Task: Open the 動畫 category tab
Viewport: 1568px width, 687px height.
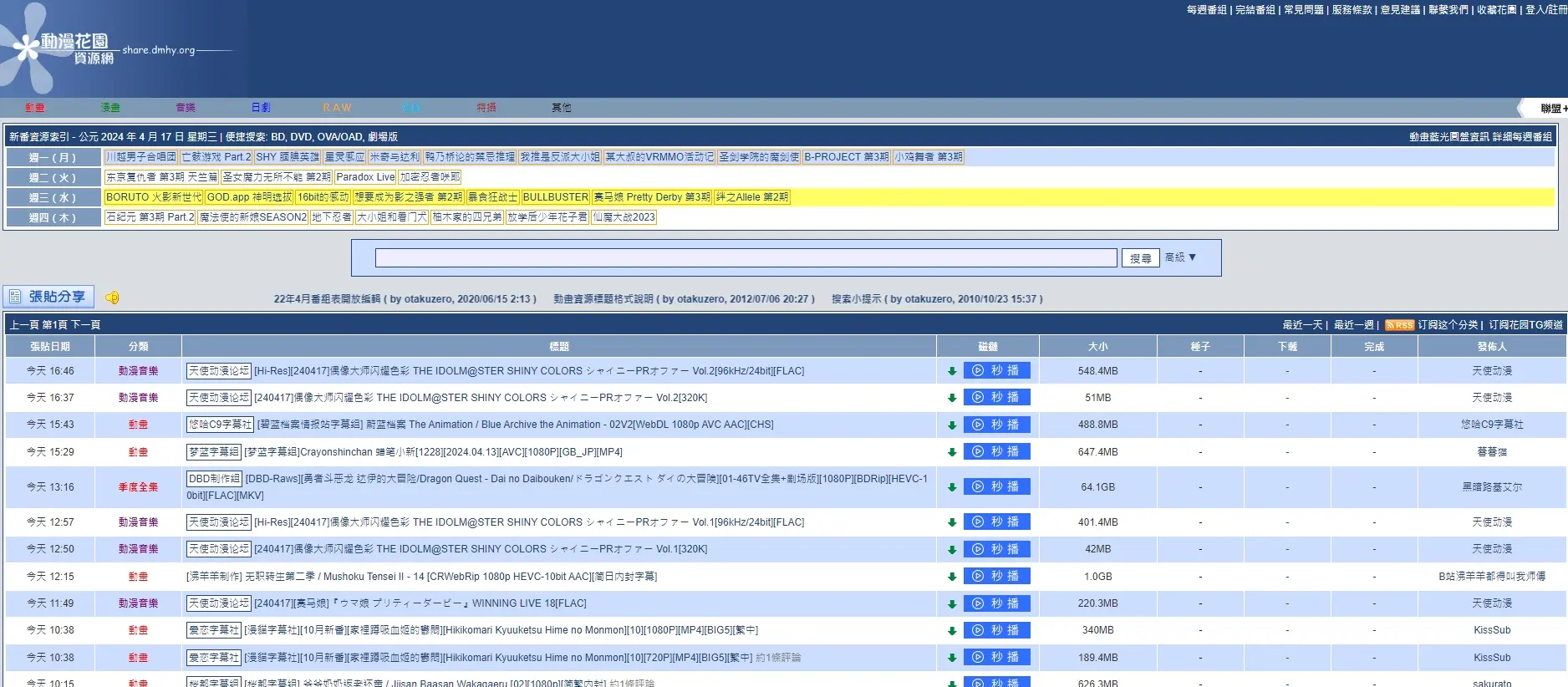Action: (x=34, y=108)
